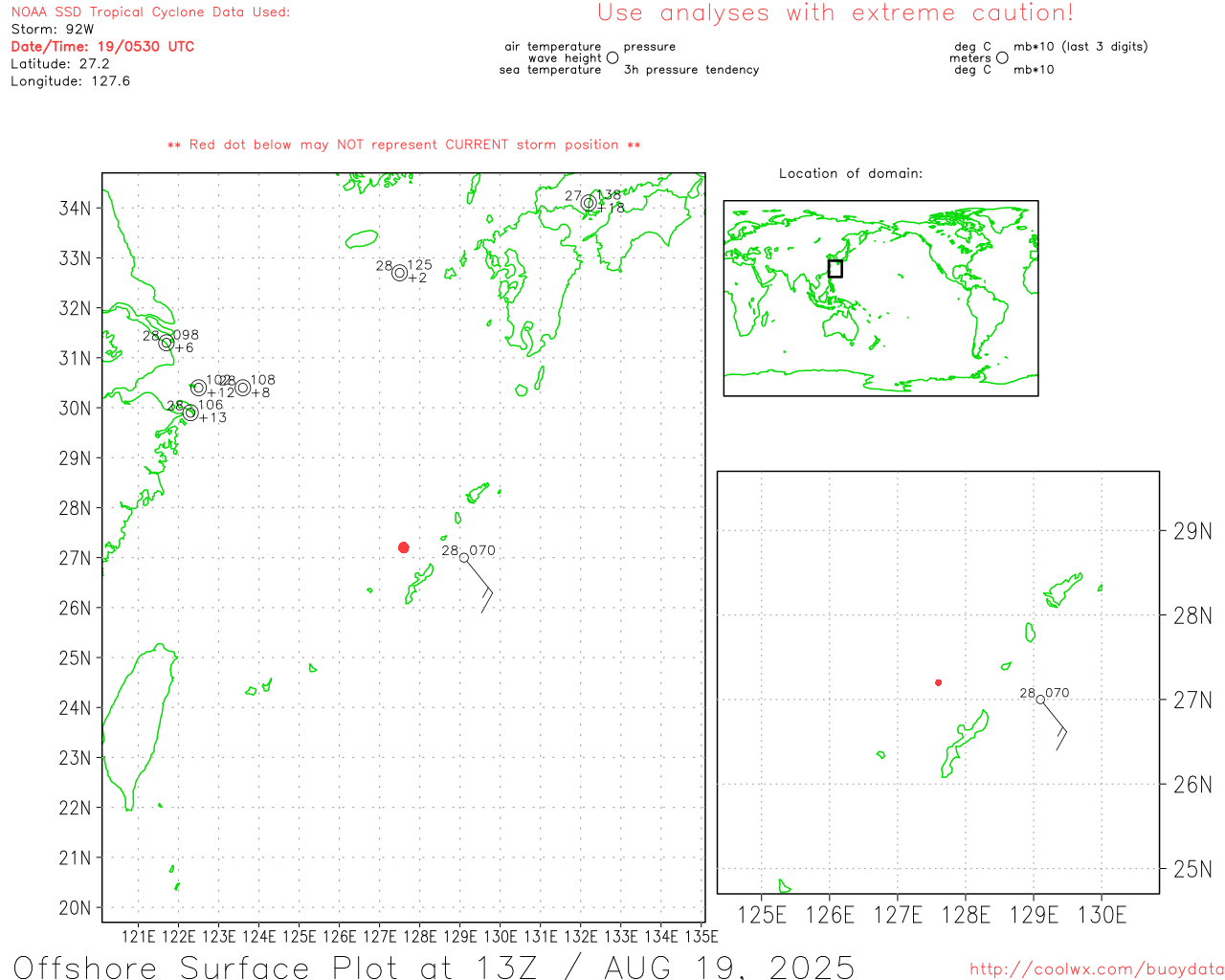Click Taiwan island on the main map
This screenshot has width=1225, height=980.
(139, 727)
